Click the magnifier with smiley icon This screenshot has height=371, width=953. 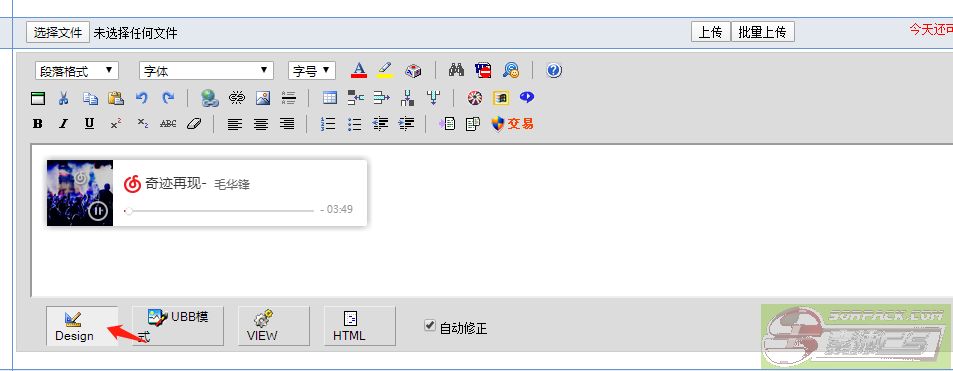(x=511, y=70)
